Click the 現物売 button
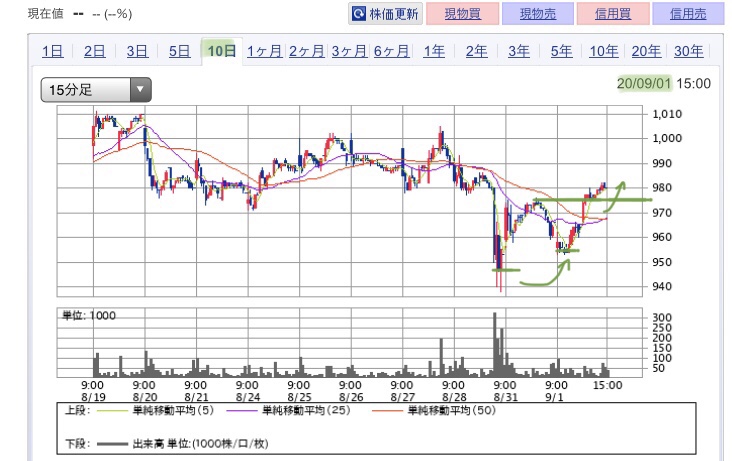 (537, 14)
